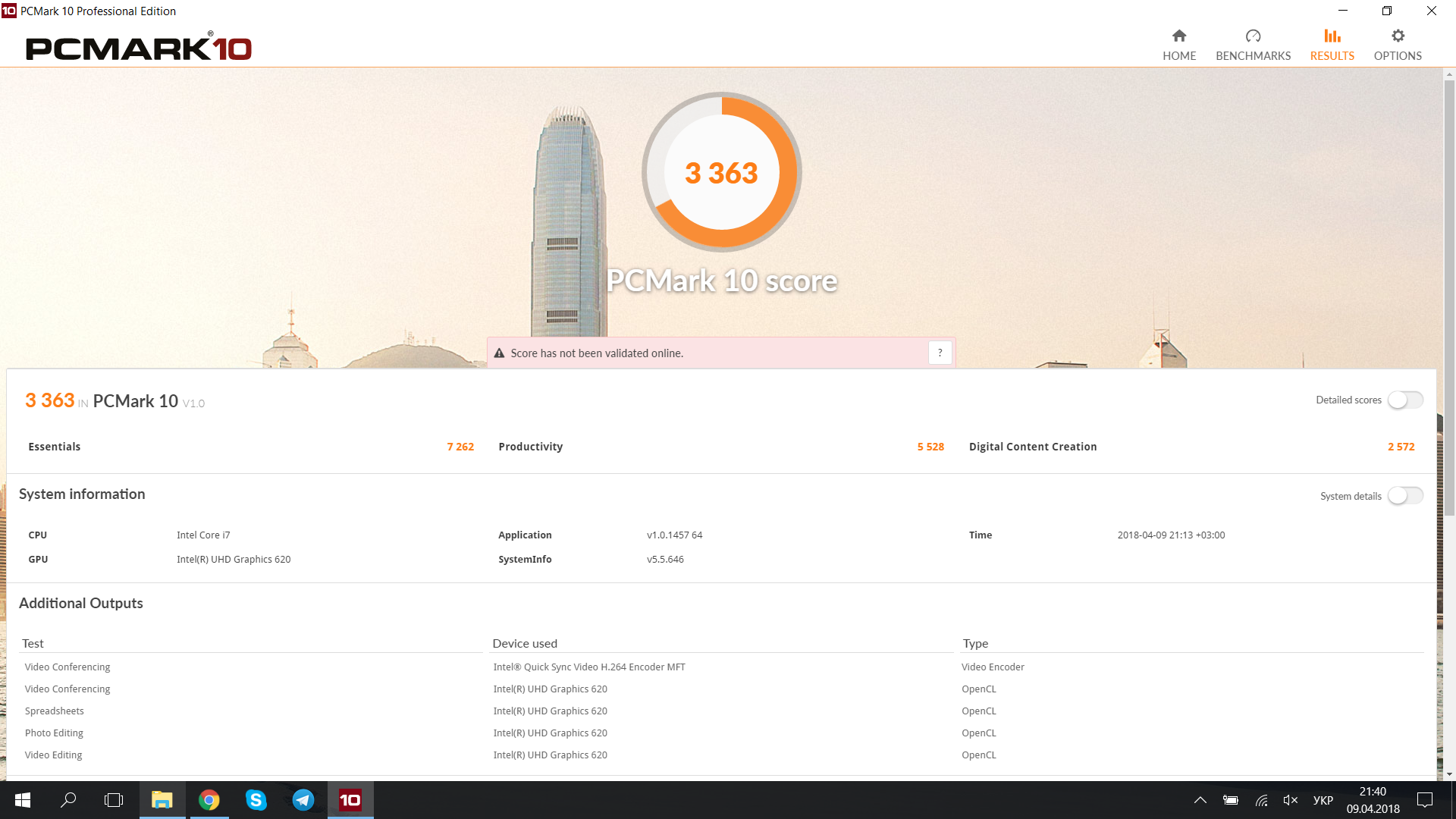Open the Windows Start menu
The height and width of the screenshot is (819, 1456).
coord(23,800)
